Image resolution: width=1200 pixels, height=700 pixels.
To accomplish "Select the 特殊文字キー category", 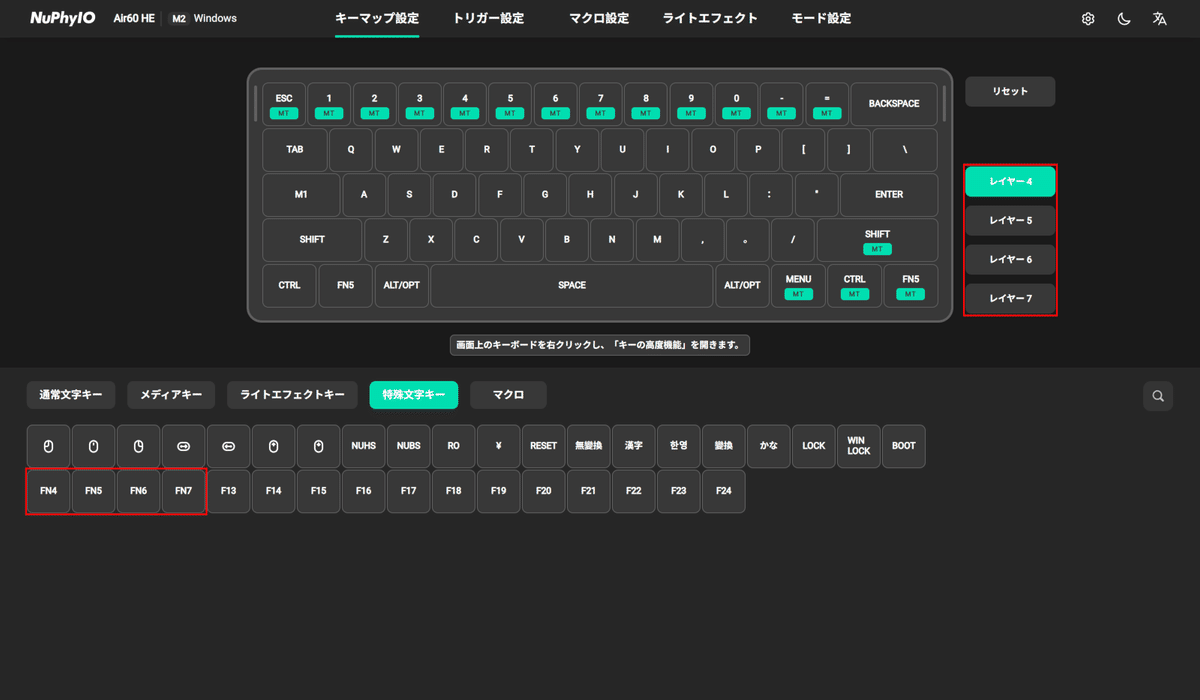I will coord(414,395).
